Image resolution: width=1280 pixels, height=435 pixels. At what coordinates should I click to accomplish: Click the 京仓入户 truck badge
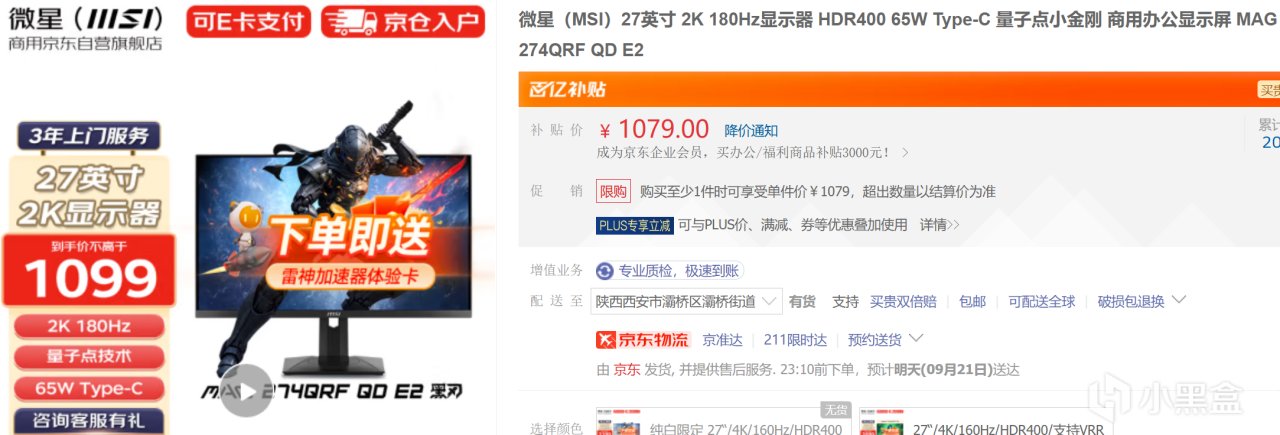pos(402,21)
